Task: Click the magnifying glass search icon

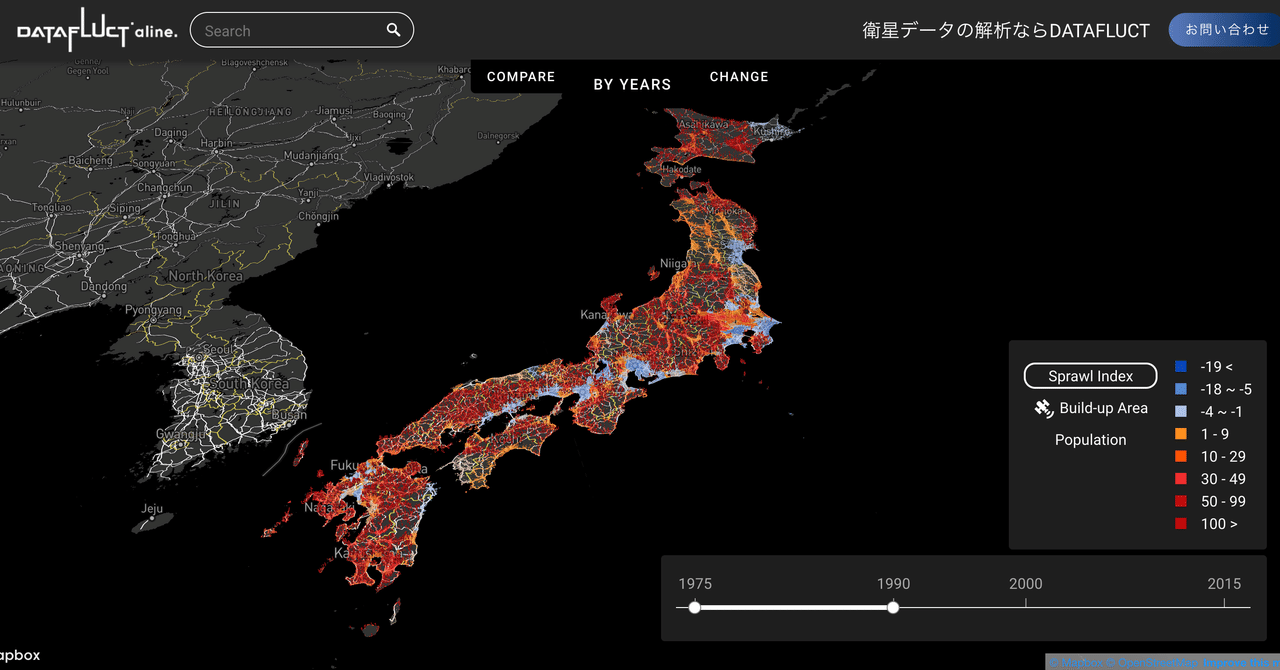Action: coord(393,30)
